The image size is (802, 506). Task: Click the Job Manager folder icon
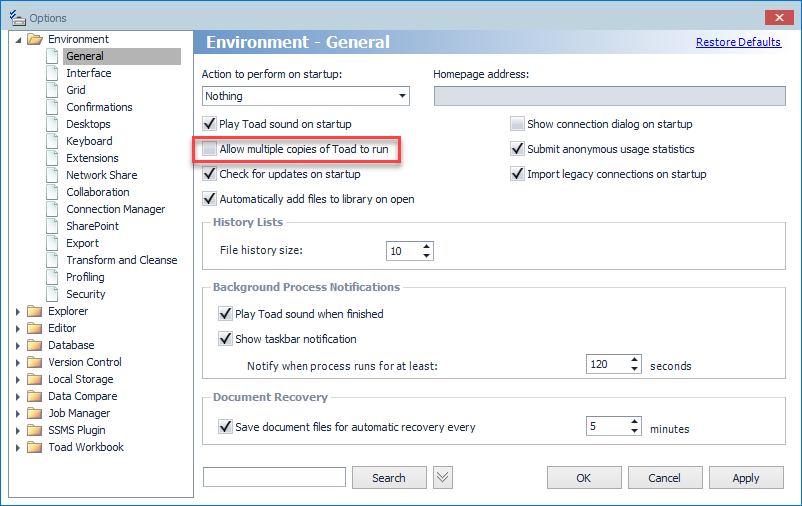[x=34, y=413]
